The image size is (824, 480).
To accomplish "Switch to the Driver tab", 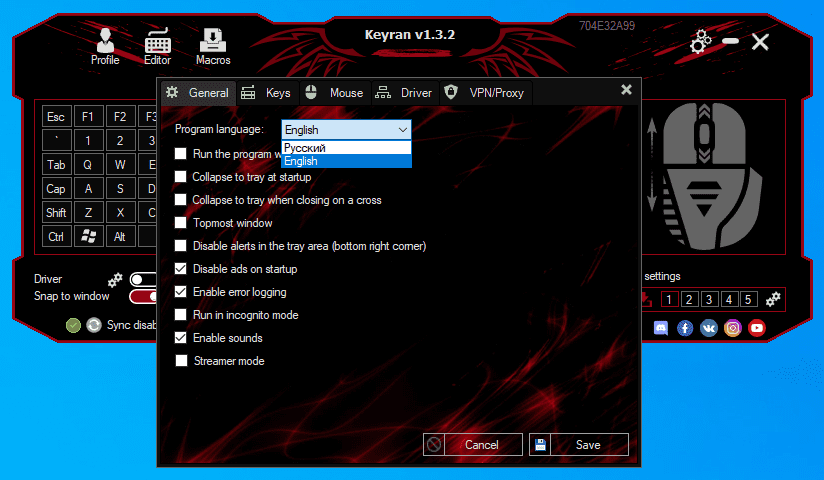I will (405, 93).
